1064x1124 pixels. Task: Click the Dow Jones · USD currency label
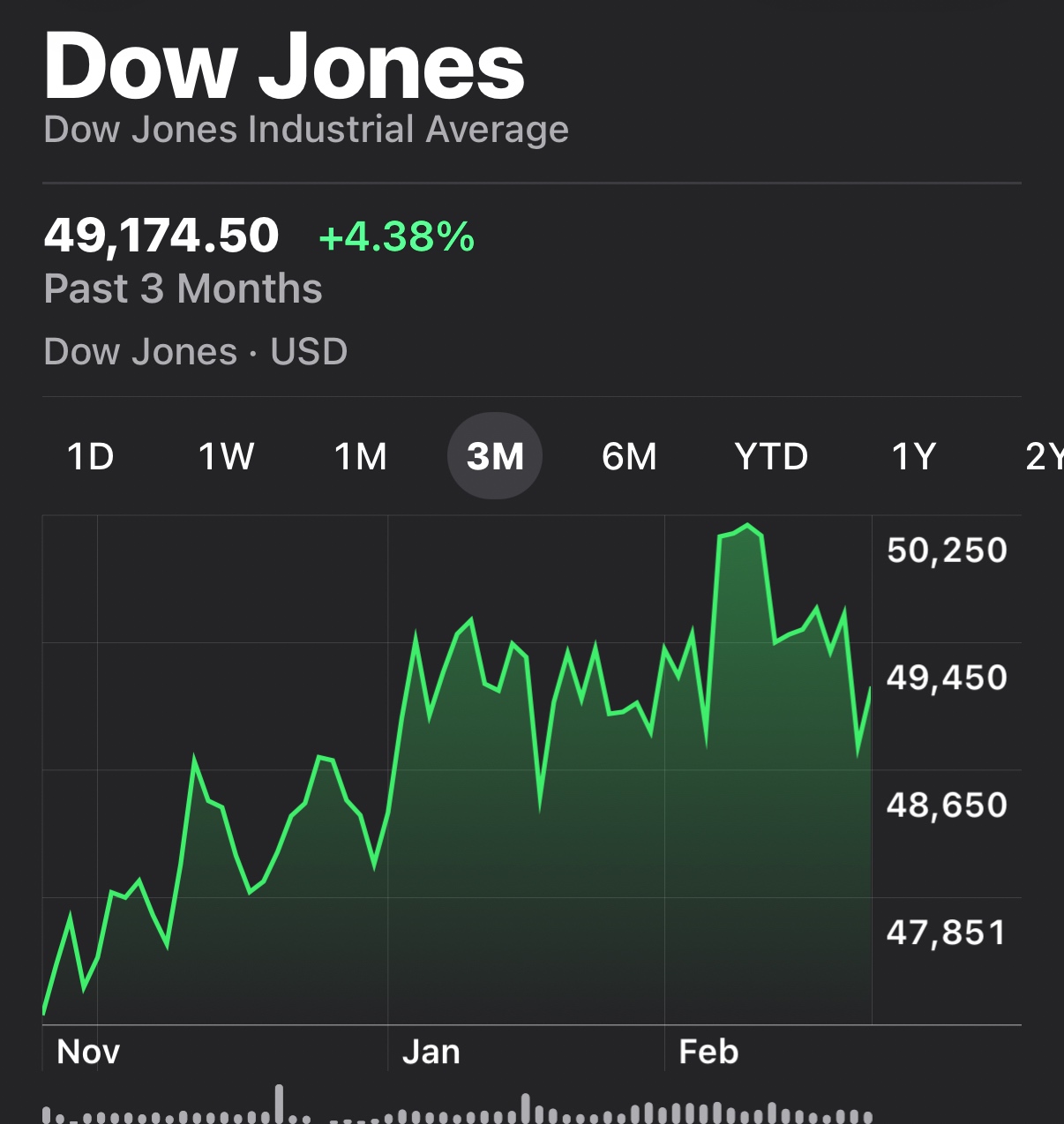click(196, 352)
